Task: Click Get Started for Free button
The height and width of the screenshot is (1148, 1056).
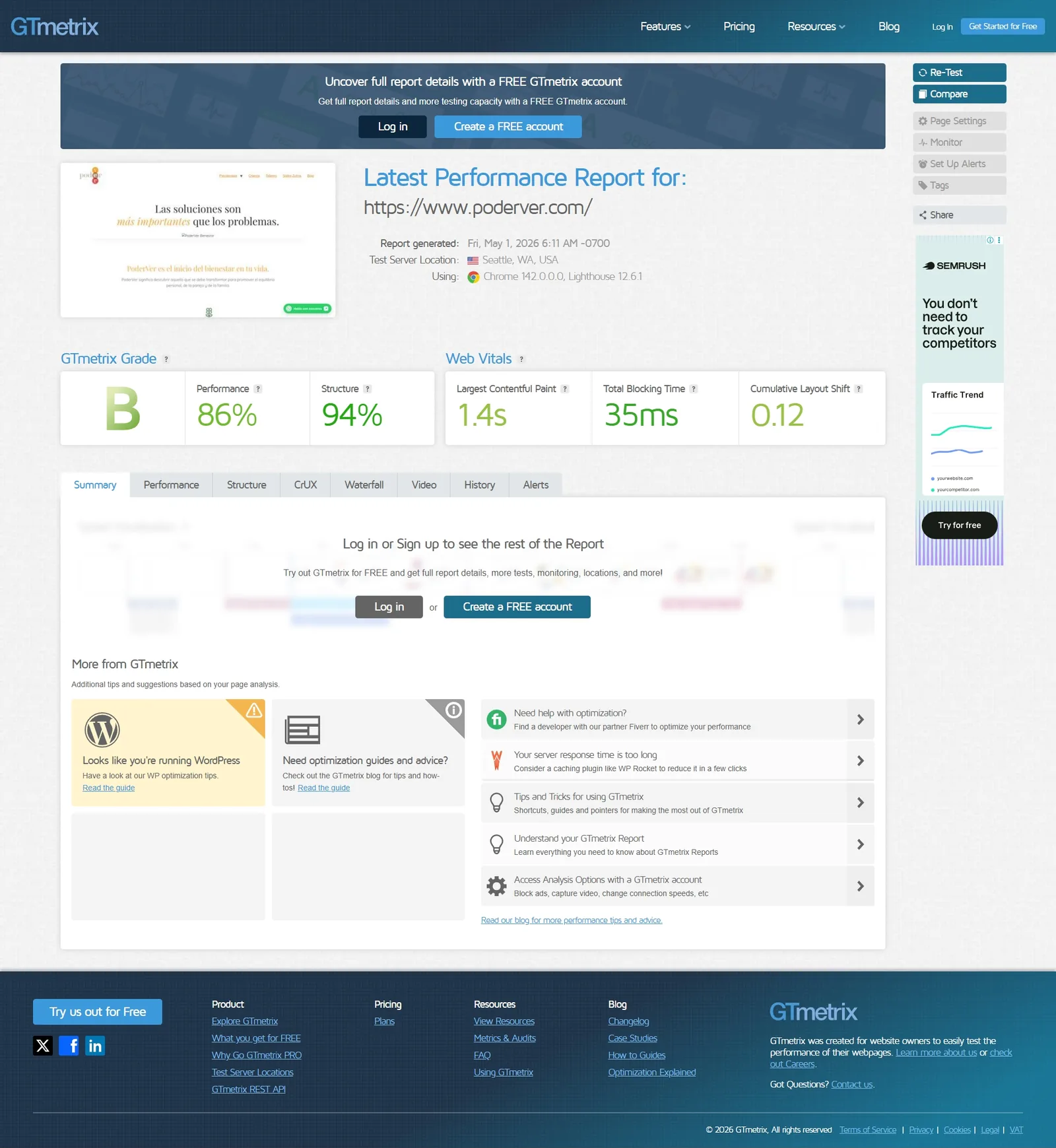Action: pos(1003,26)
